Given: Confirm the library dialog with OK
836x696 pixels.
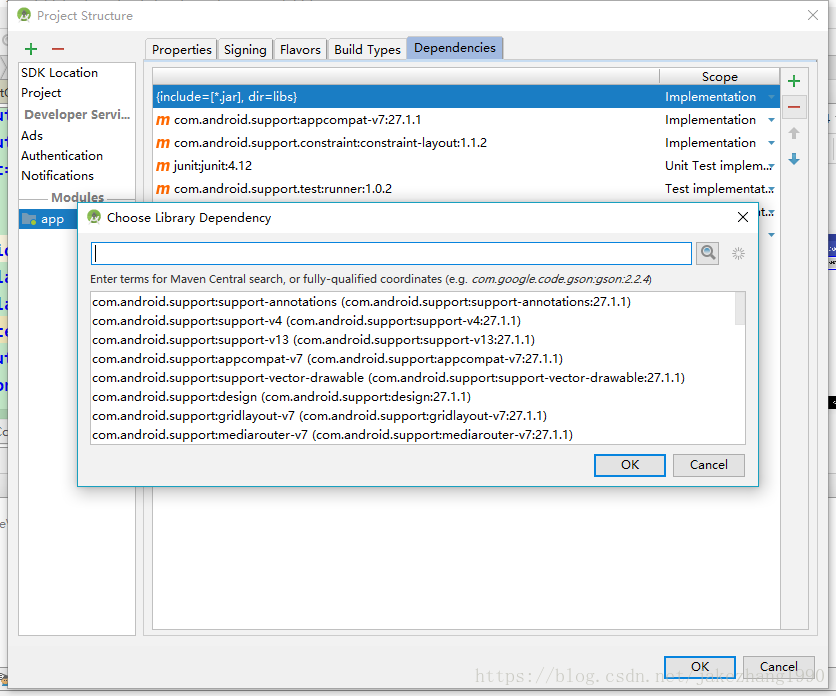Looking at the screenshot, I should coord(630,465).
